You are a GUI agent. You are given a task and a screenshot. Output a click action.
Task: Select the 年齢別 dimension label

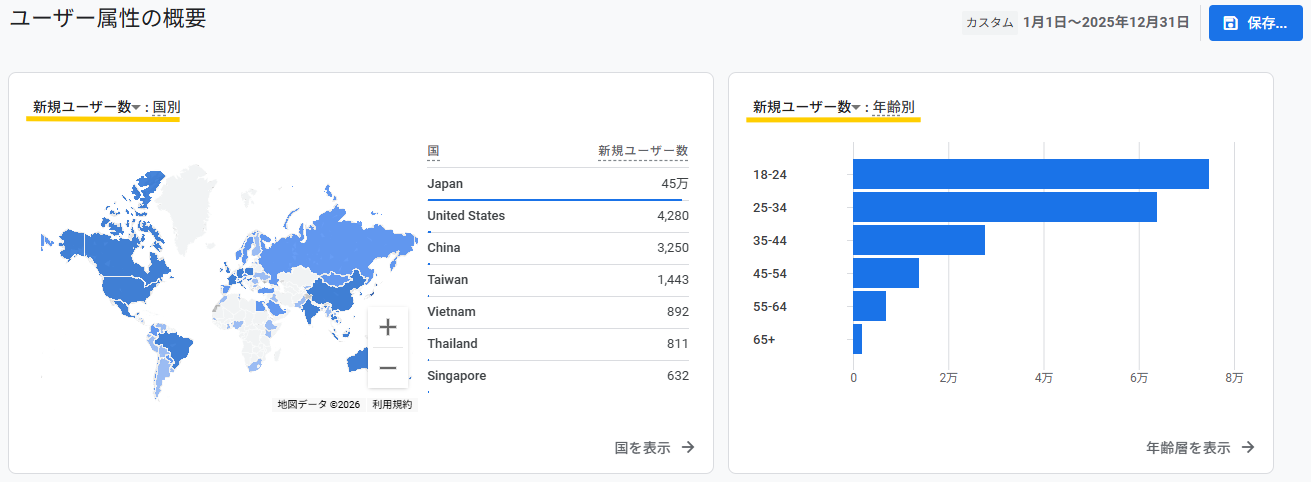coord(893,107)
